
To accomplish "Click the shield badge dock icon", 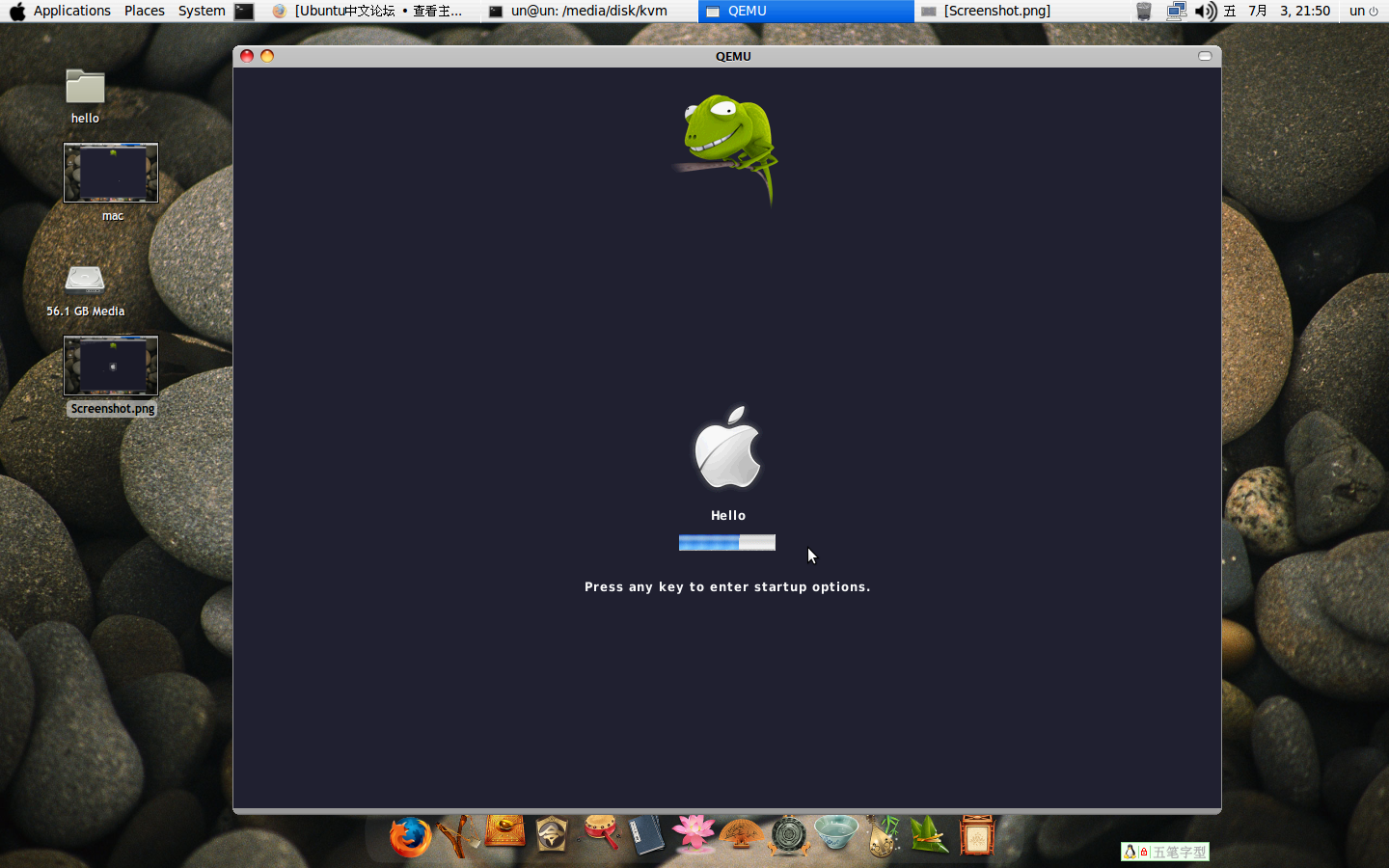I will (x=552, y=834).
